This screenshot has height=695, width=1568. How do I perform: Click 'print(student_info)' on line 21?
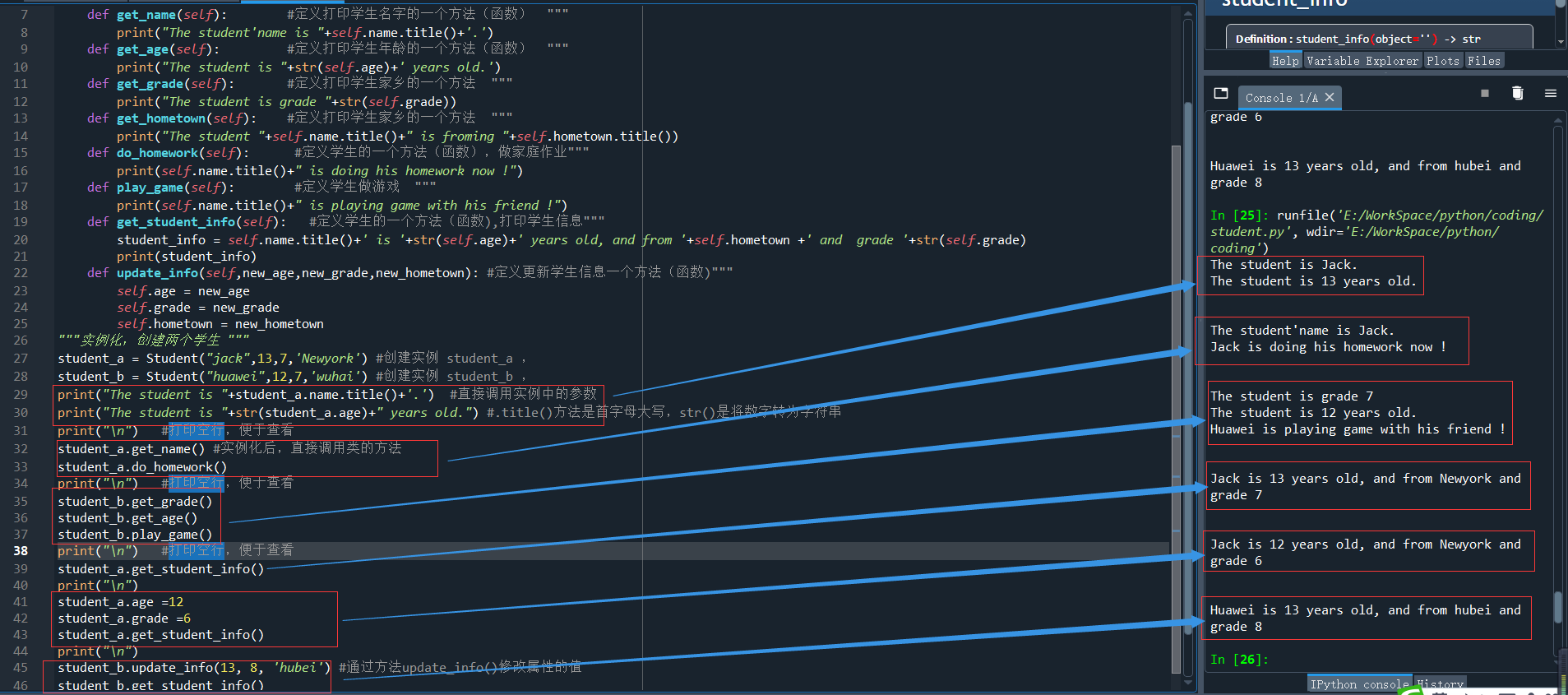(187, 257)
